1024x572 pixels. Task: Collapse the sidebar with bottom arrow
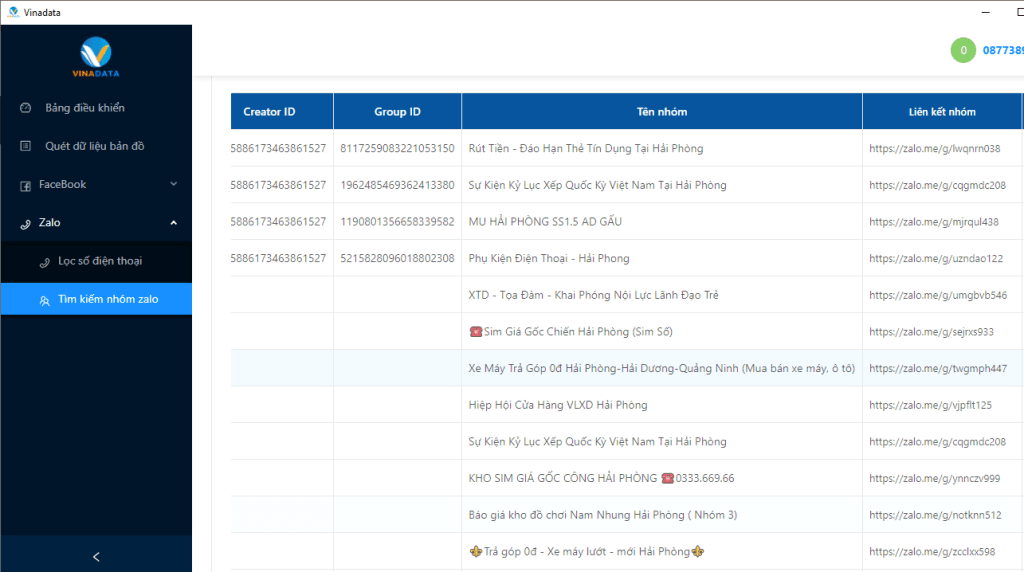pyautogui.click(x=96, y=556)
